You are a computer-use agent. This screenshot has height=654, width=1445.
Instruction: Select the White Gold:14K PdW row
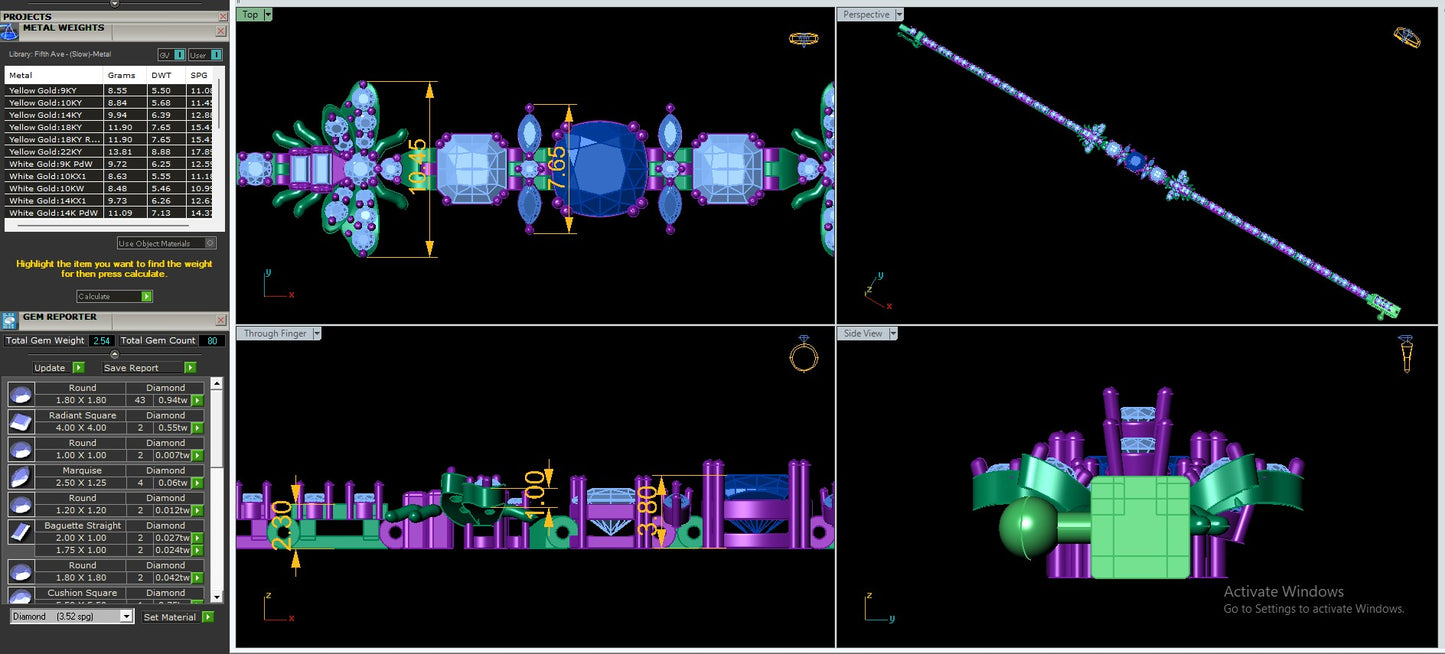coord(109,213)
